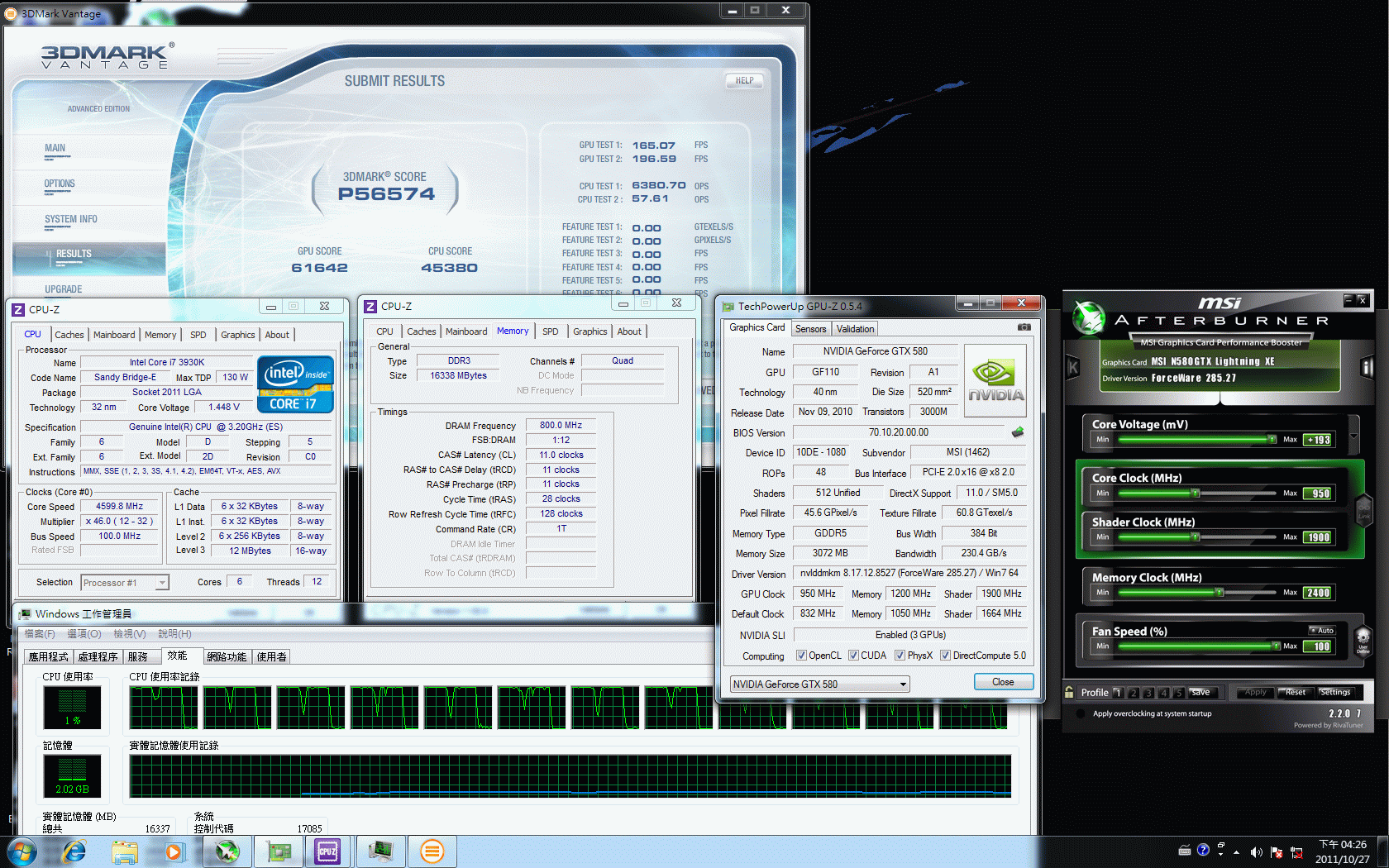
Task: Open Settings button in Afterburner
Action: click(1335, 693)
